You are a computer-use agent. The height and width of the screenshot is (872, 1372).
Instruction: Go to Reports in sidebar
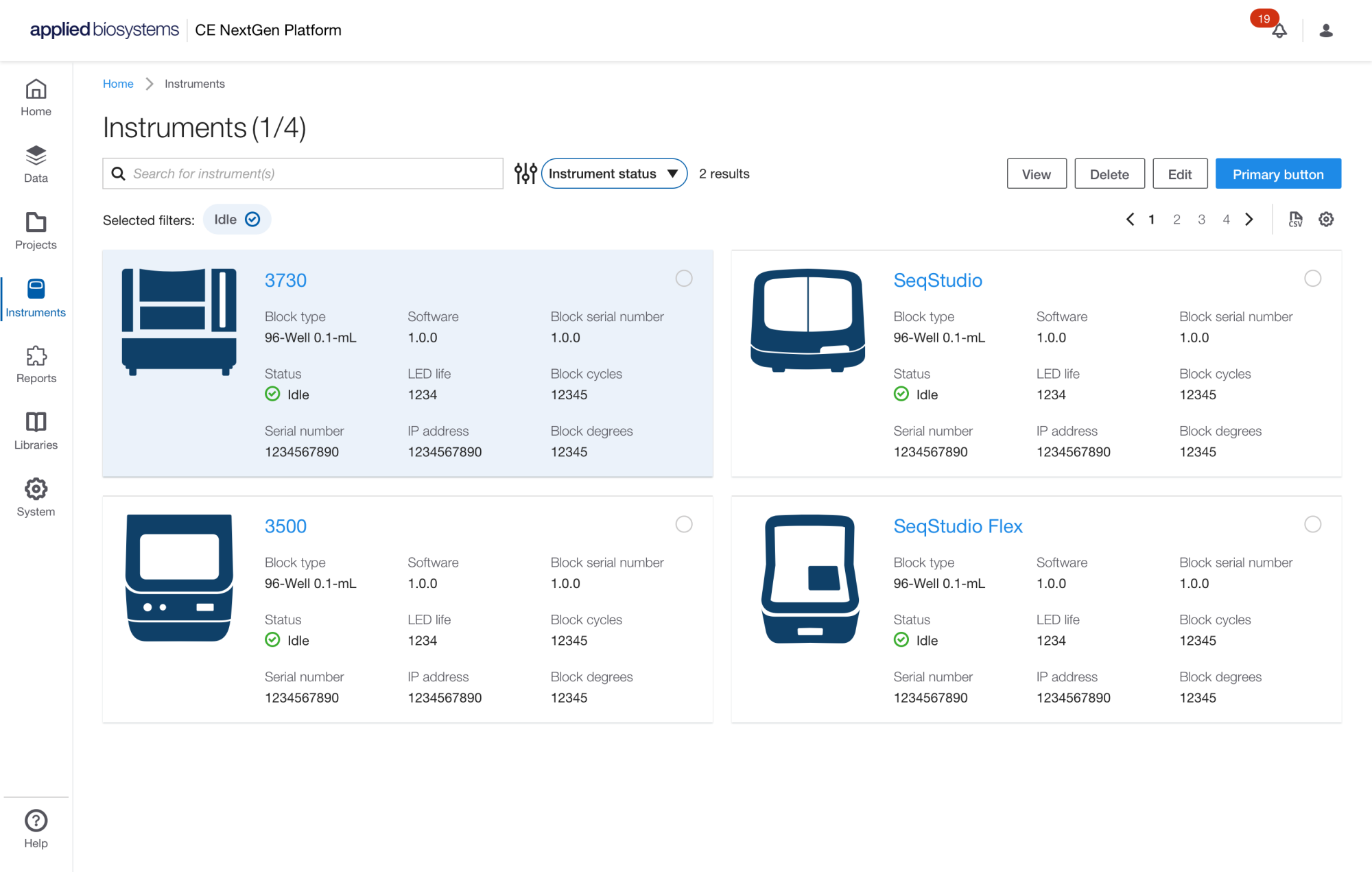pyautogui.click(x=36, y=365)
